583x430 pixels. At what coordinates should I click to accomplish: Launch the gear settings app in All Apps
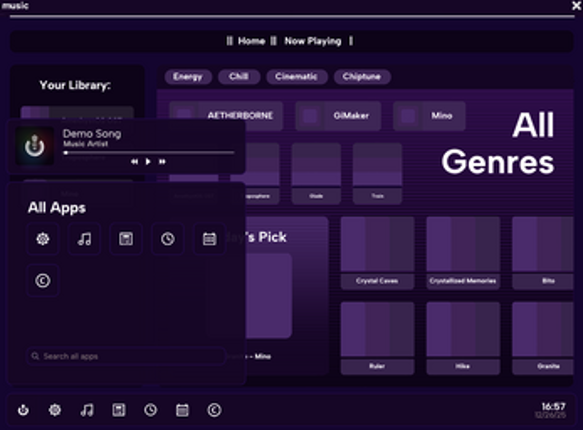43,239
